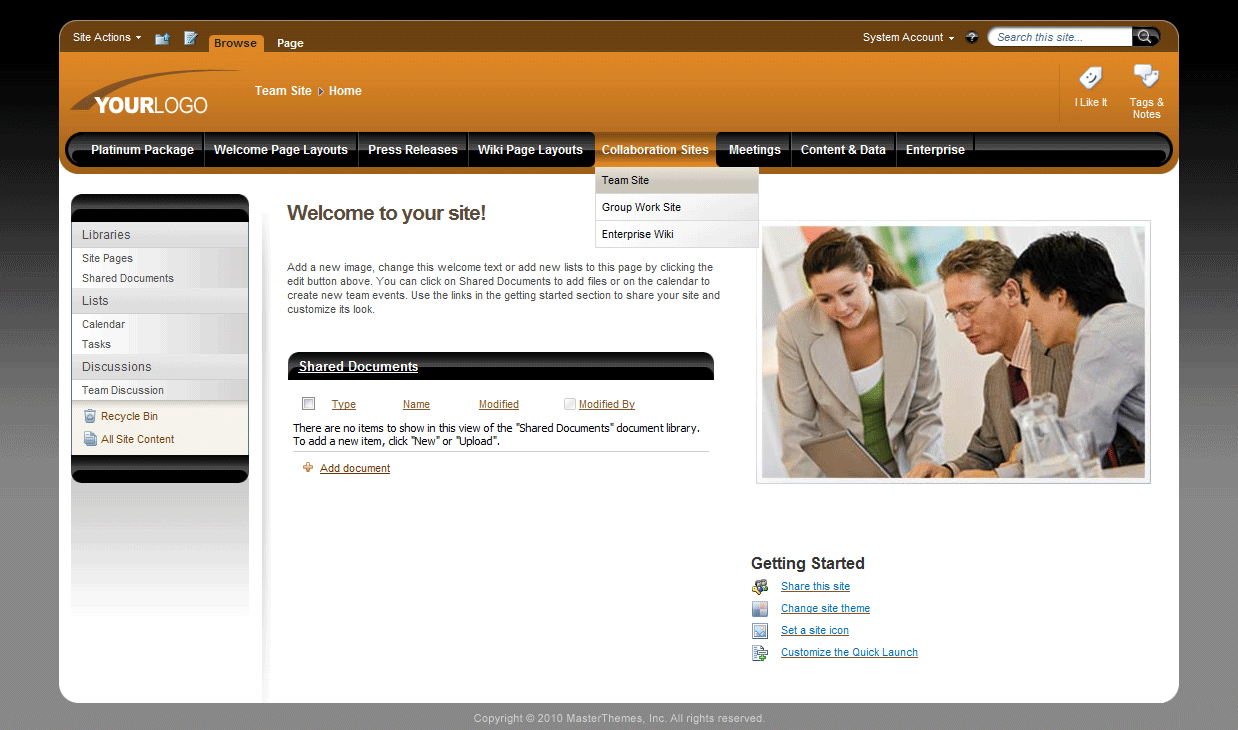Click the Navigate Up folder icon

pyautogui.click(x=162, y=38)
